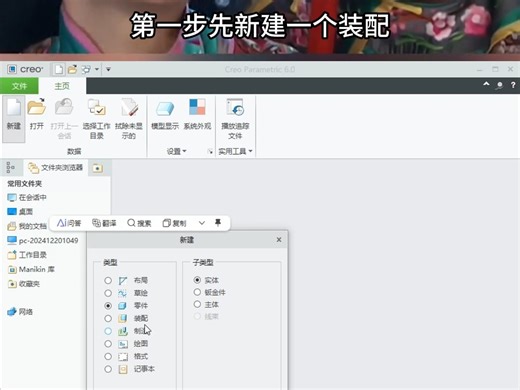Click the search lamp icon near help

pos(499,85)
